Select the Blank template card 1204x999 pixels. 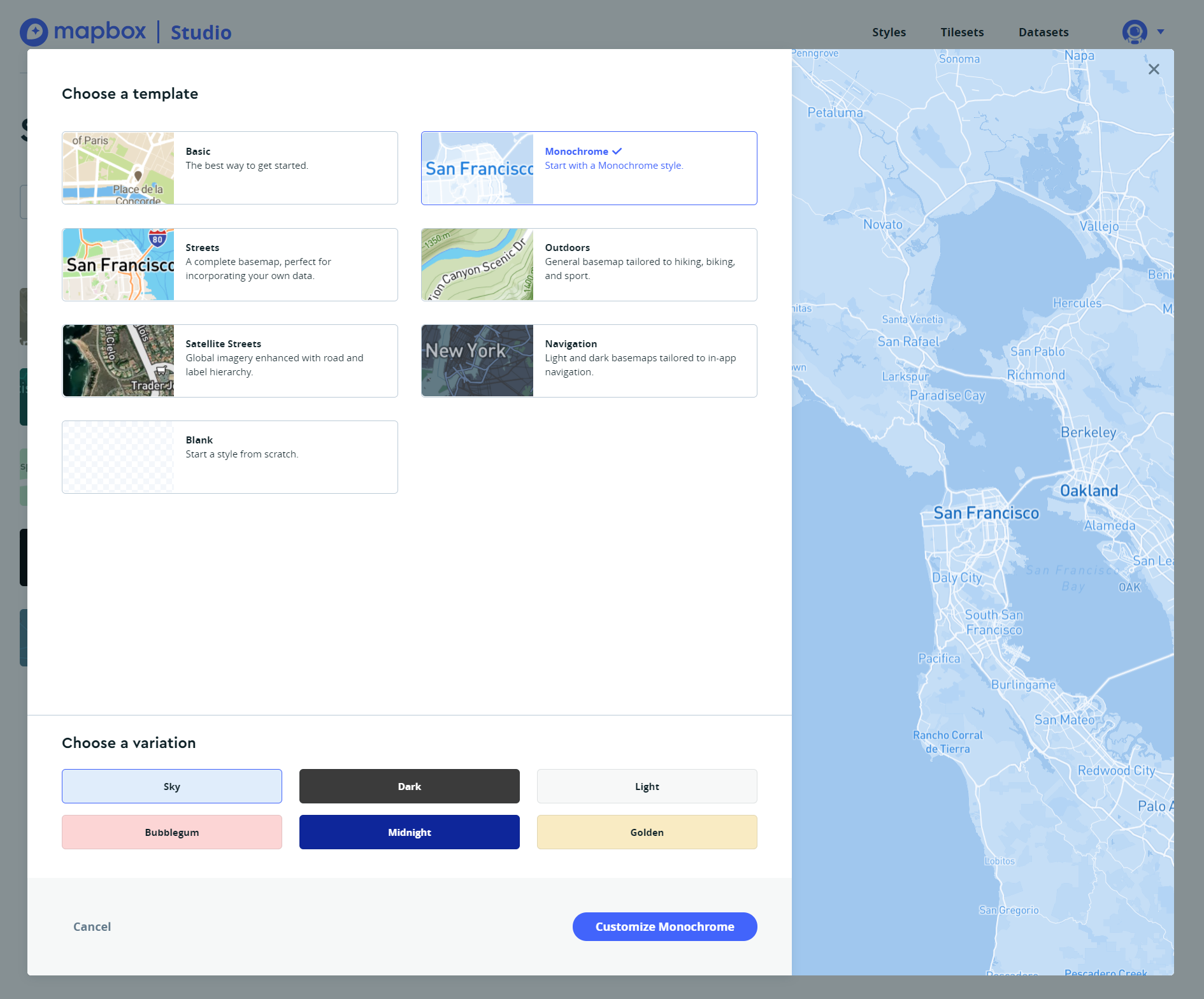[x=230, y=457]
